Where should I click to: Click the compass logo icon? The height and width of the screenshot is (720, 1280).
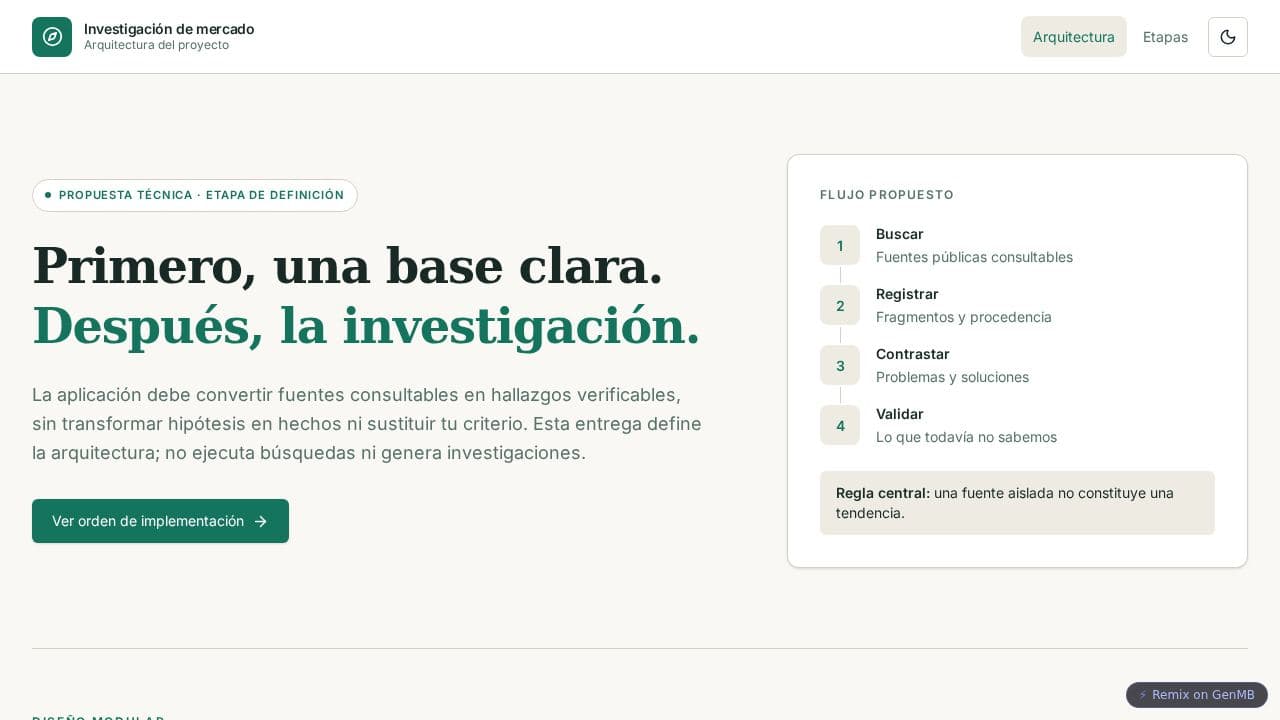click(52, 37)
